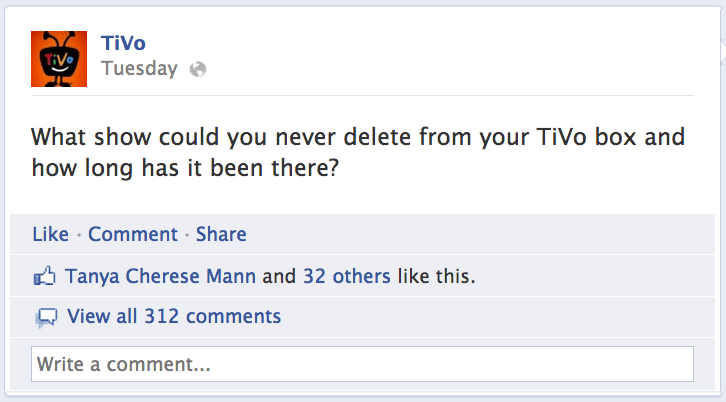
Task: Click the word "and" before 32 others
Action: pyautogui.click(x=279, y=276)
